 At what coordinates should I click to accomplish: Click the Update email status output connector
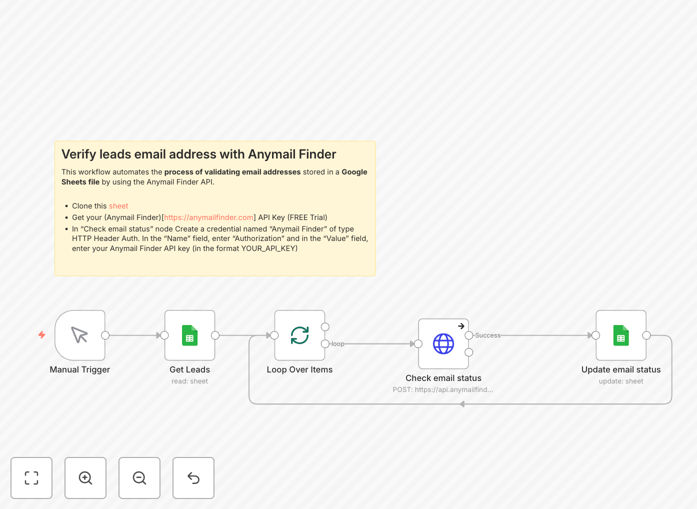(x=646, y=335)
